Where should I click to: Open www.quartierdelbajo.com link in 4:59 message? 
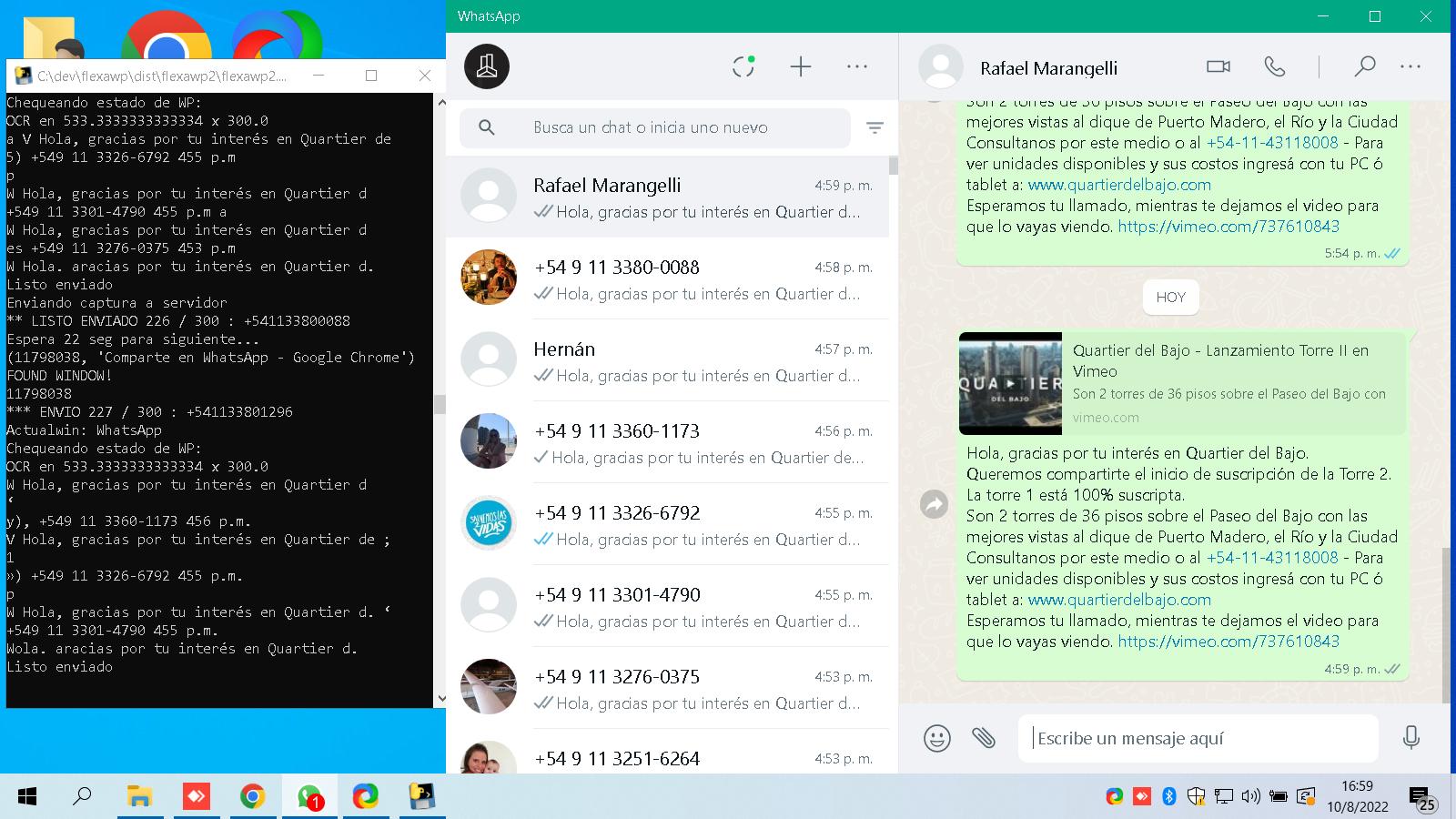click(1119, 600)
